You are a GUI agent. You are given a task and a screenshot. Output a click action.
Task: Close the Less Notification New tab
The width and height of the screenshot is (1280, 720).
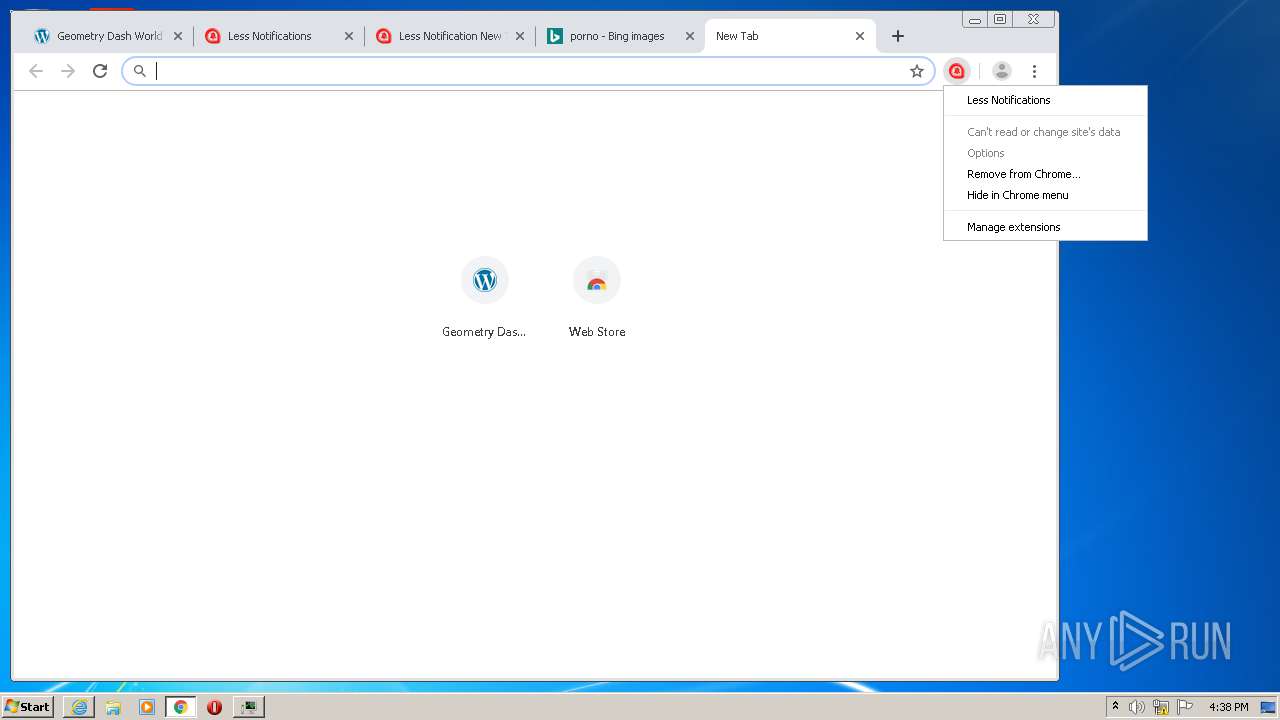coord(520,36)
